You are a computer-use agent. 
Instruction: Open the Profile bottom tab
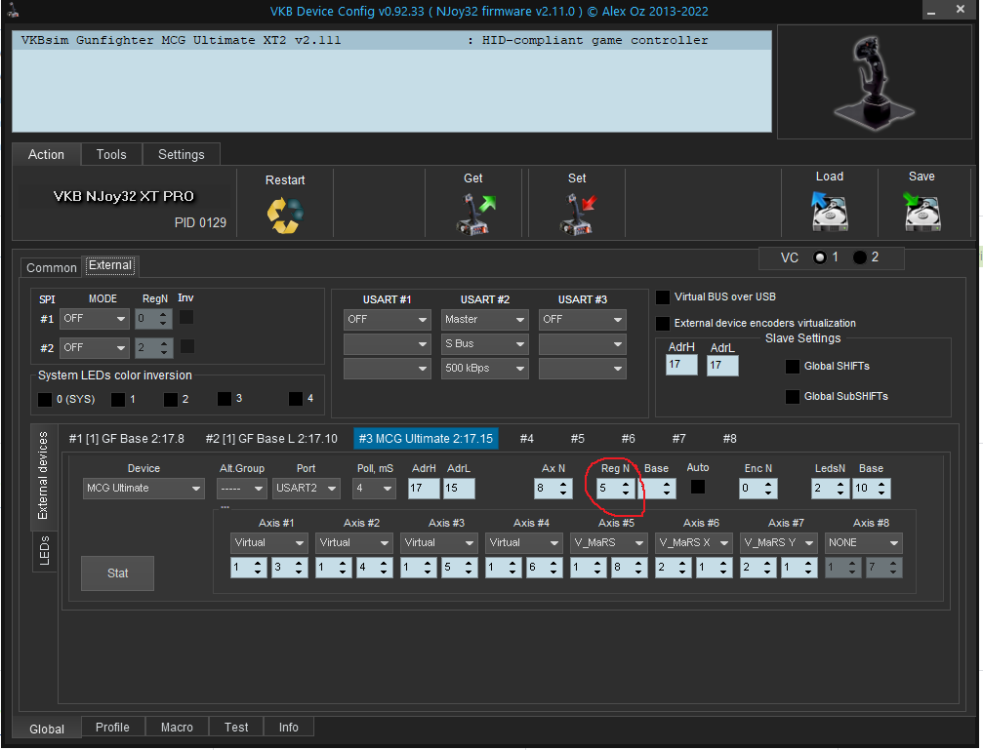112,727
